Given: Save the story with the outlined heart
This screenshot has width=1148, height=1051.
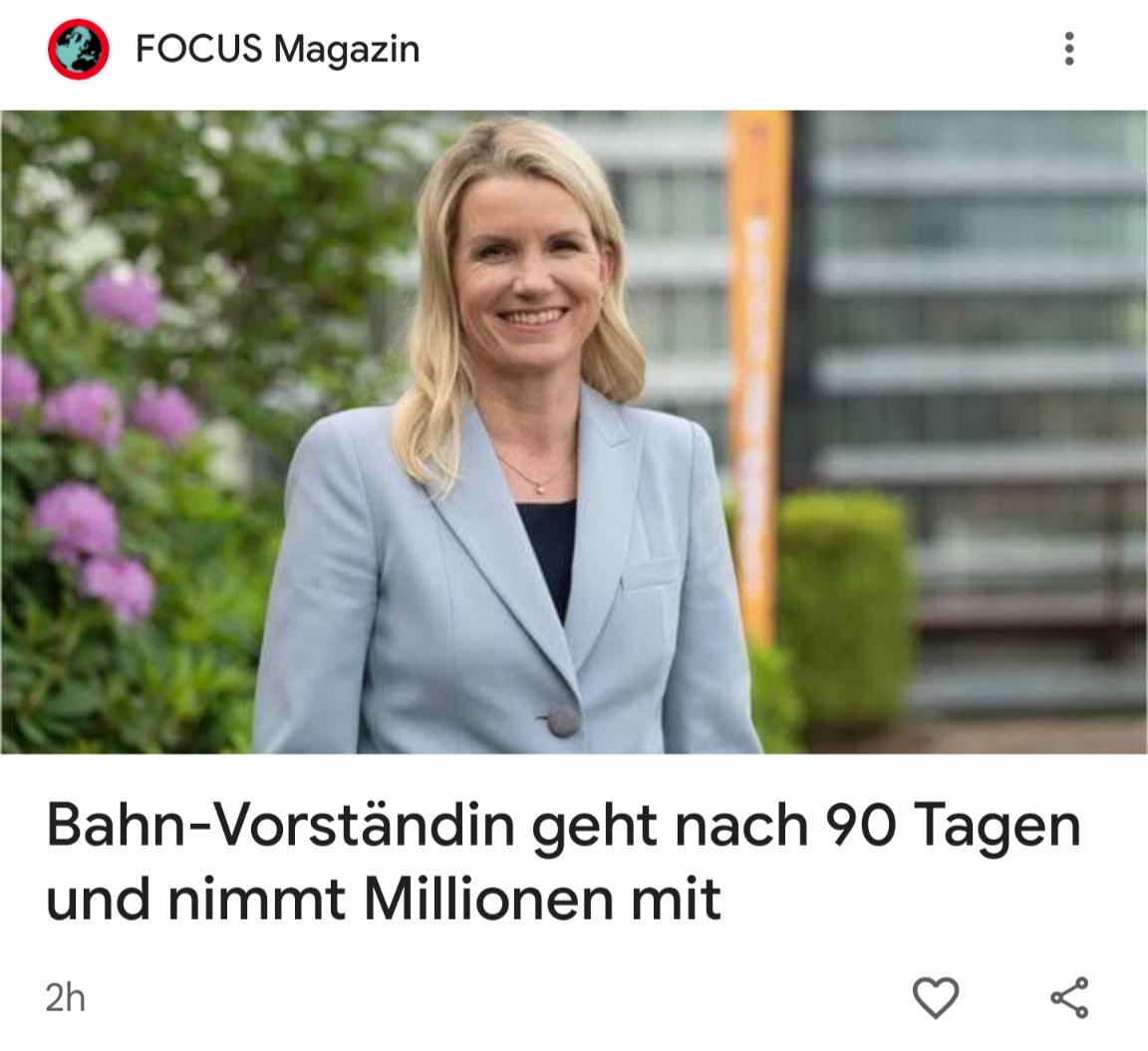Looking at the screenshot, I should coord(936,997).
